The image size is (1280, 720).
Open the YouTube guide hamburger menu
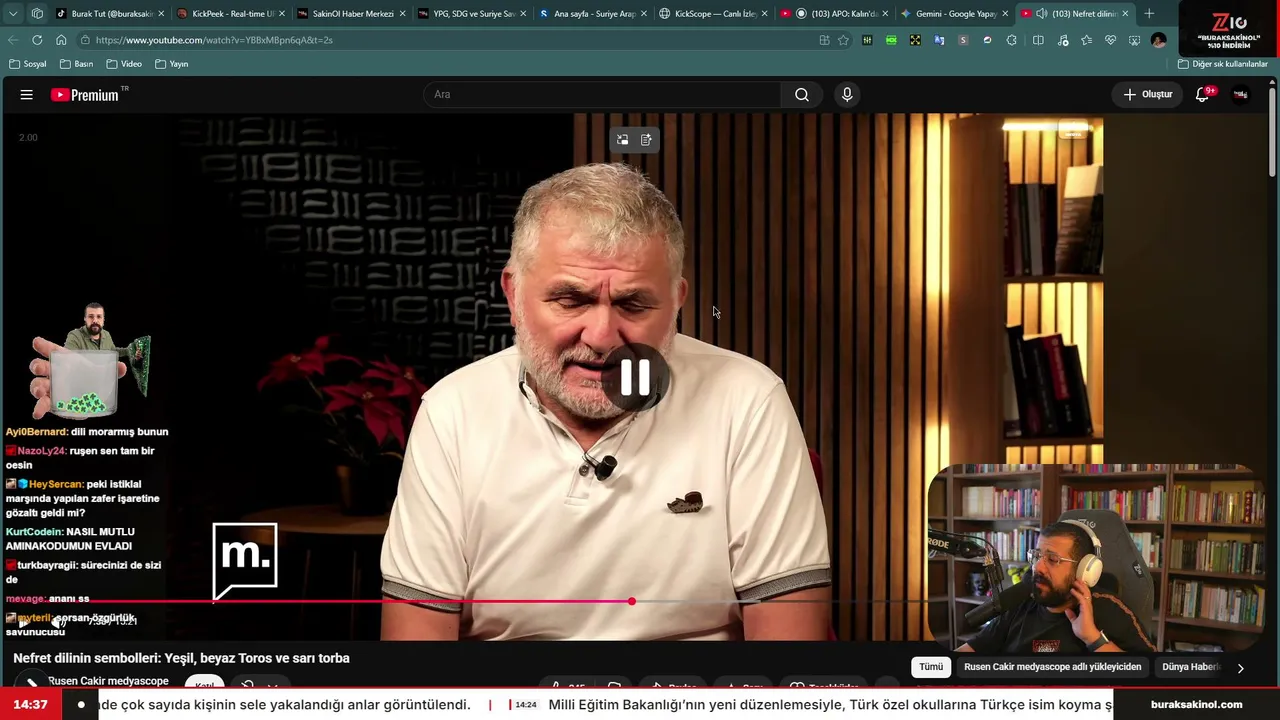tap(27, 95)
